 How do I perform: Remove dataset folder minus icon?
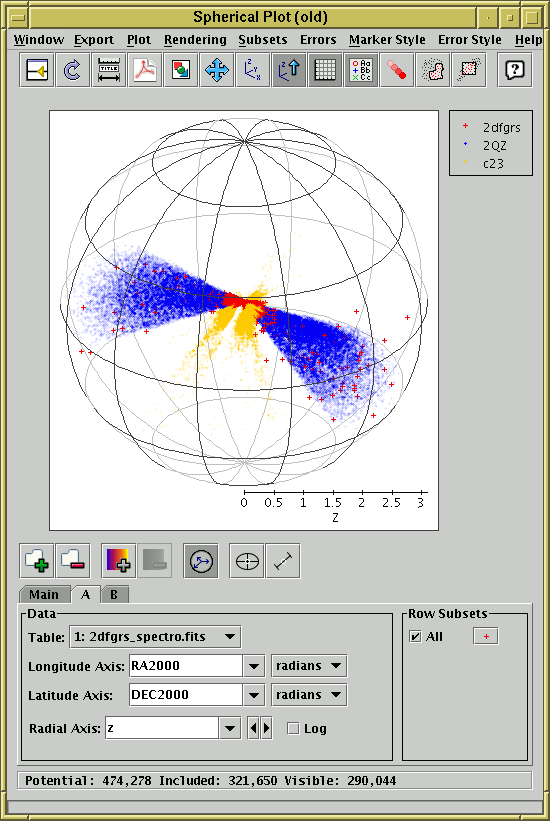pos(73,561)
